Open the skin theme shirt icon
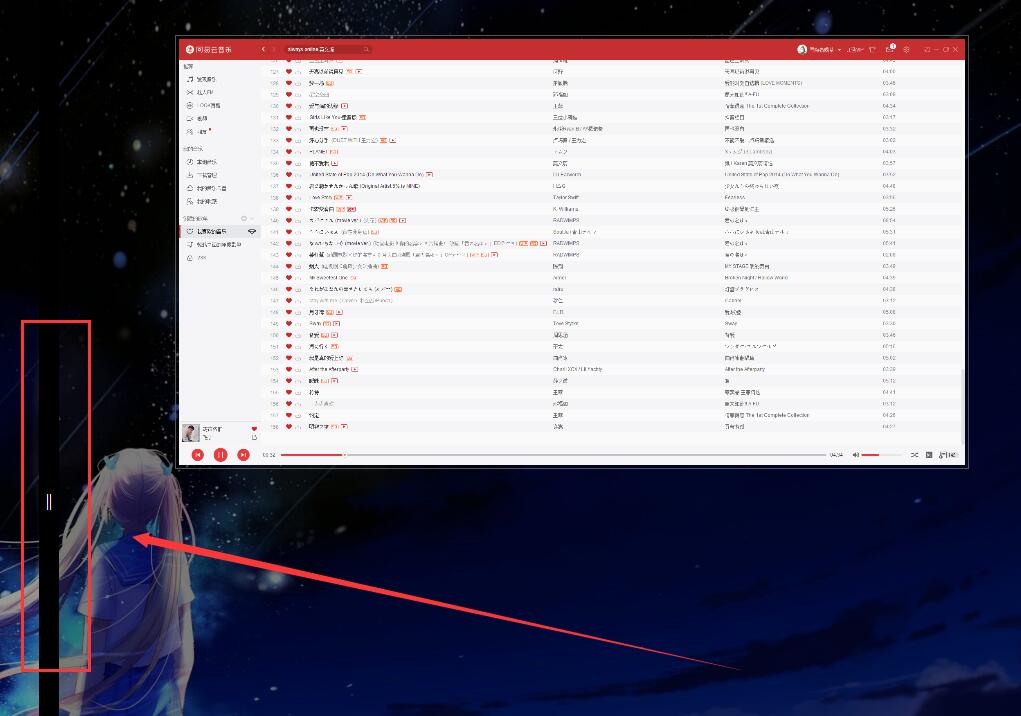 coord(873,49)
